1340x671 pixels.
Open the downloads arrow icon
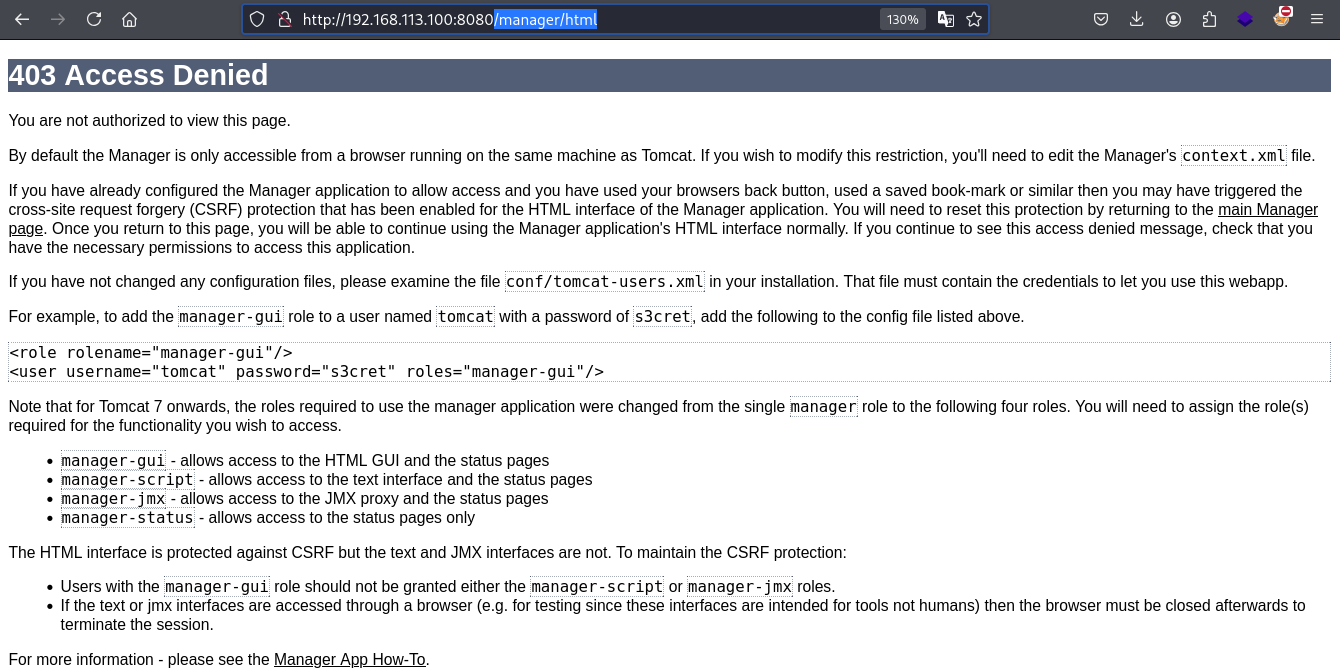(x=1137, y=19)
